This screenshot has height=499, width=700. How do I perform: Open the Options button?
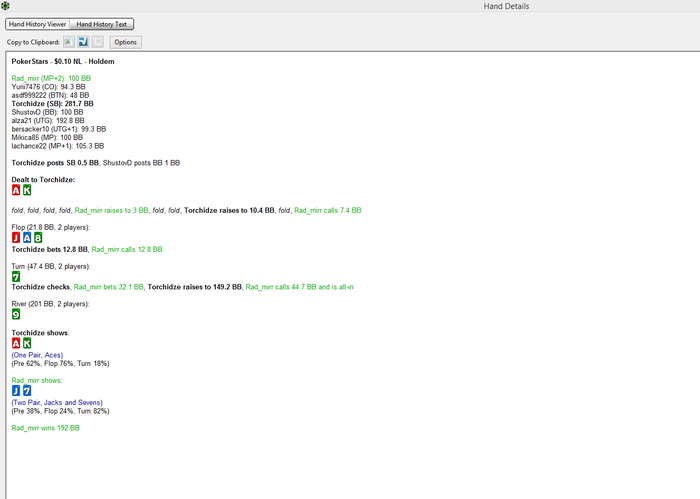tap(125, 42)
